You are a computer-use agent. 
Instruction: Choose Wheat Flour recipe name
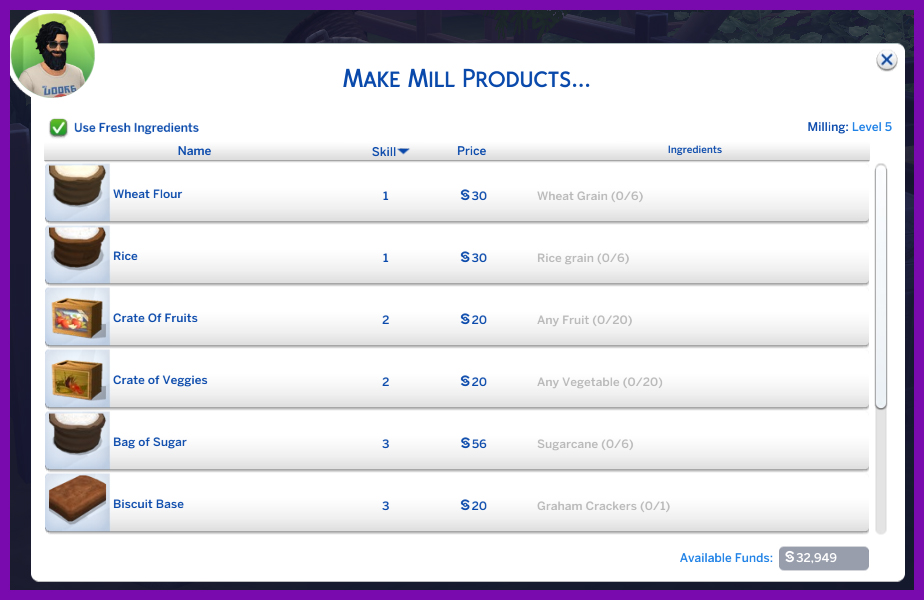coord(147,194)
